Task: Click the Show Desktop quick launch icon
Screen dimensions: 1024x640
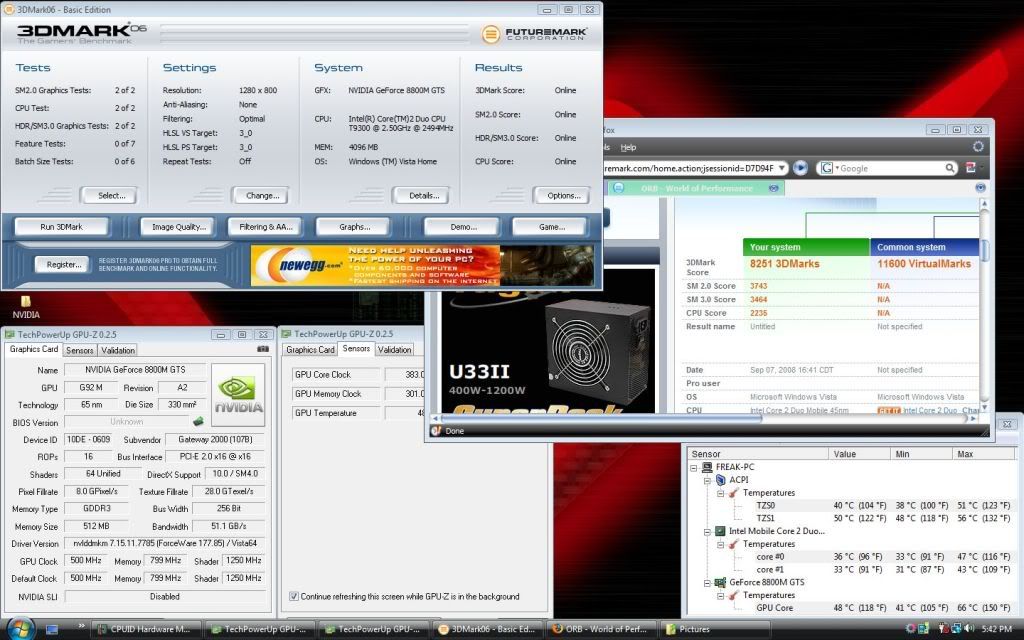Action: coord(52,629)
